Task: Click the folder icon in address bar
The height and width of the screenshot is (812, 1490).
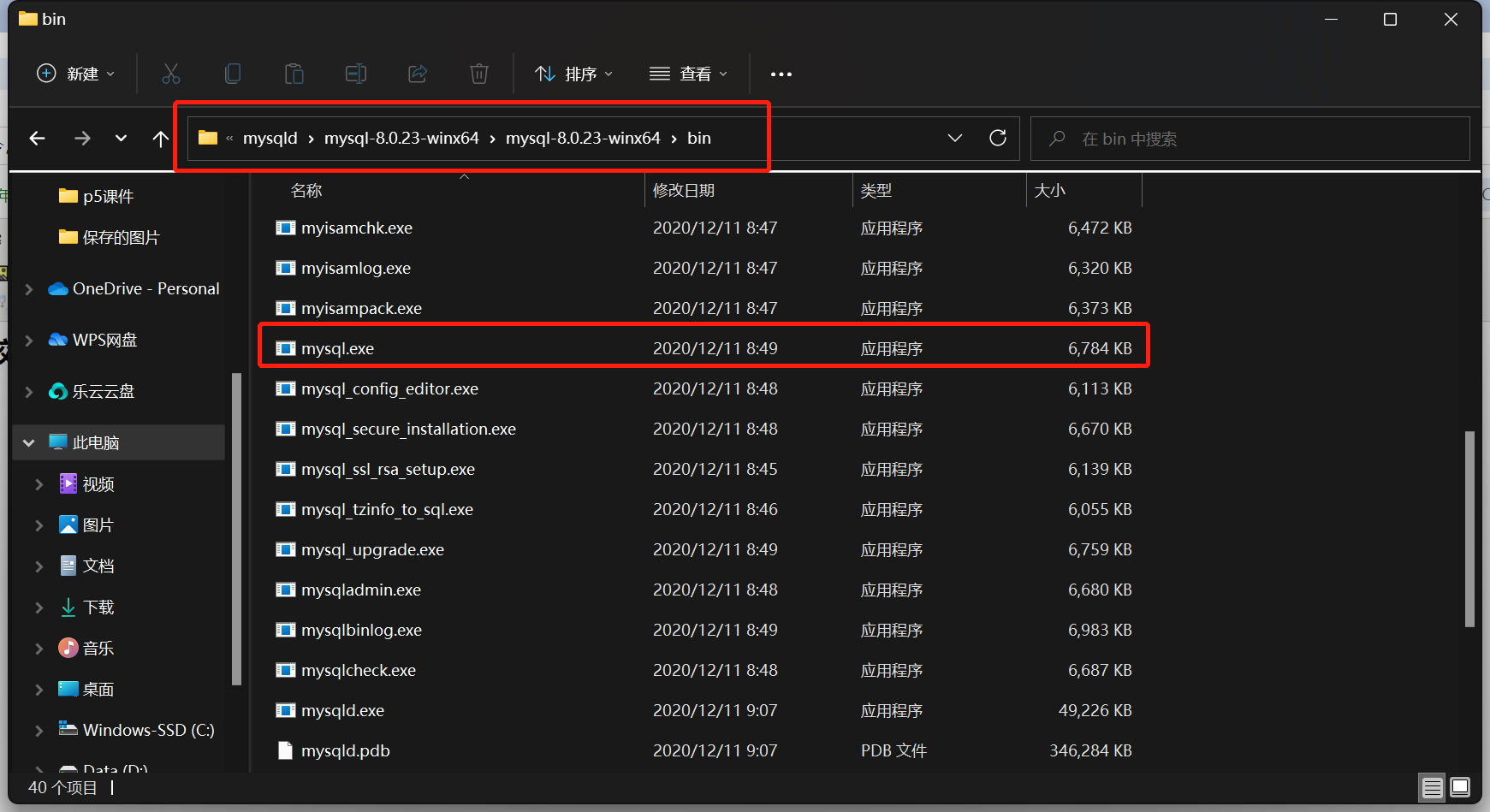Action: tap(208, 138)
